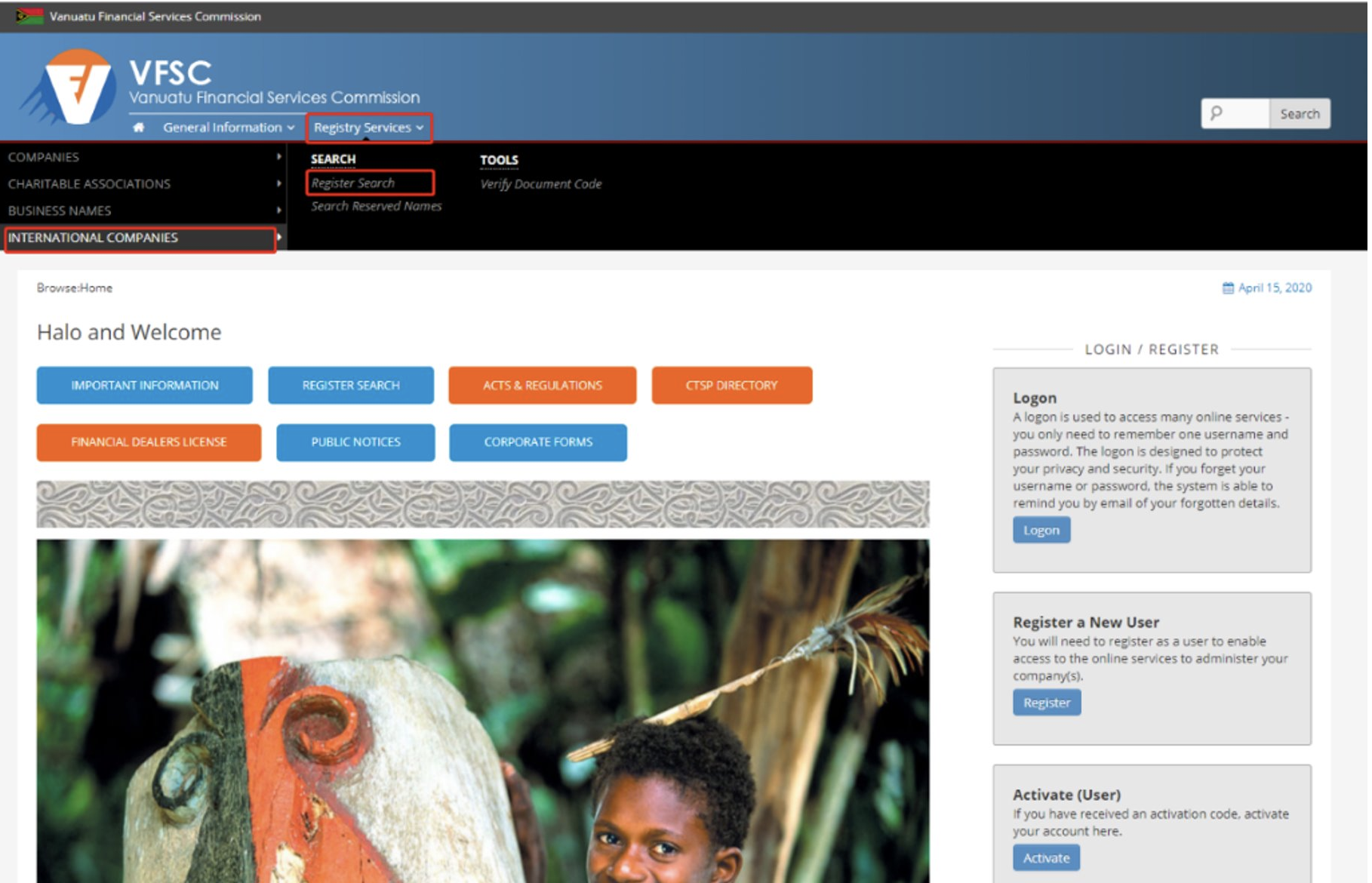The width and height of the screenshot is (1372, 883).
Task: Open the PUBLIC NOTICES button
Action: [x=355, y=442]
